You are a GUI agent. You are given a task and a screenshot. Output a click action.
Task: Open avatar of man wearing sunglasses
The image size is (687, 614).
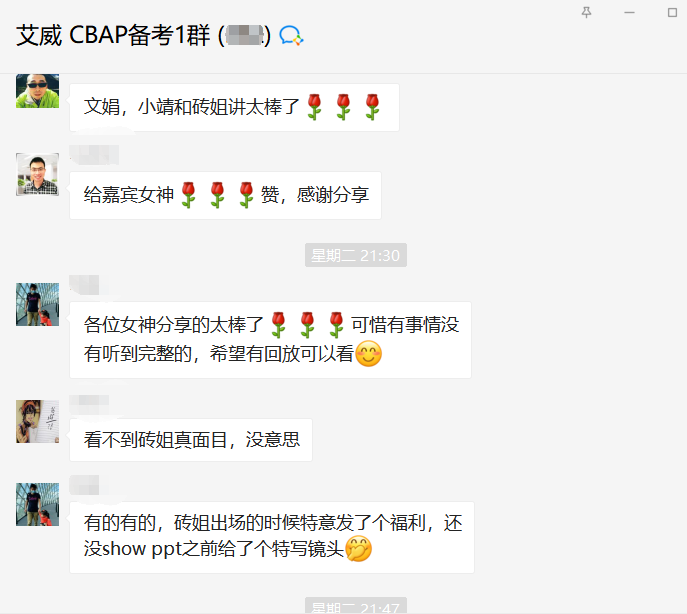click(x=37, y=91)
